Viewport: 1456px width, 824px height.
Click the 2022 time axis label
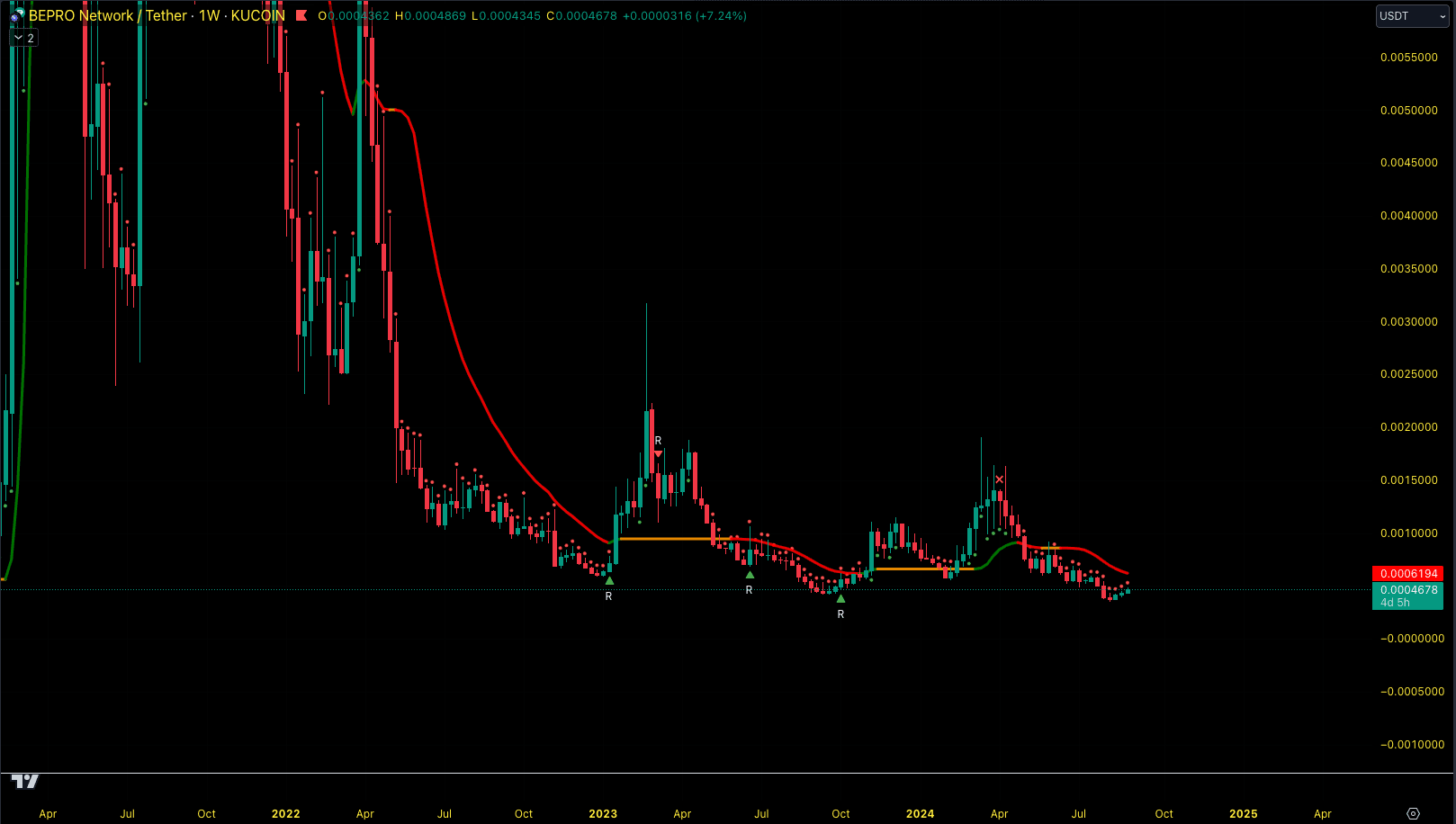pyautogui.click(x=286, y=813)
